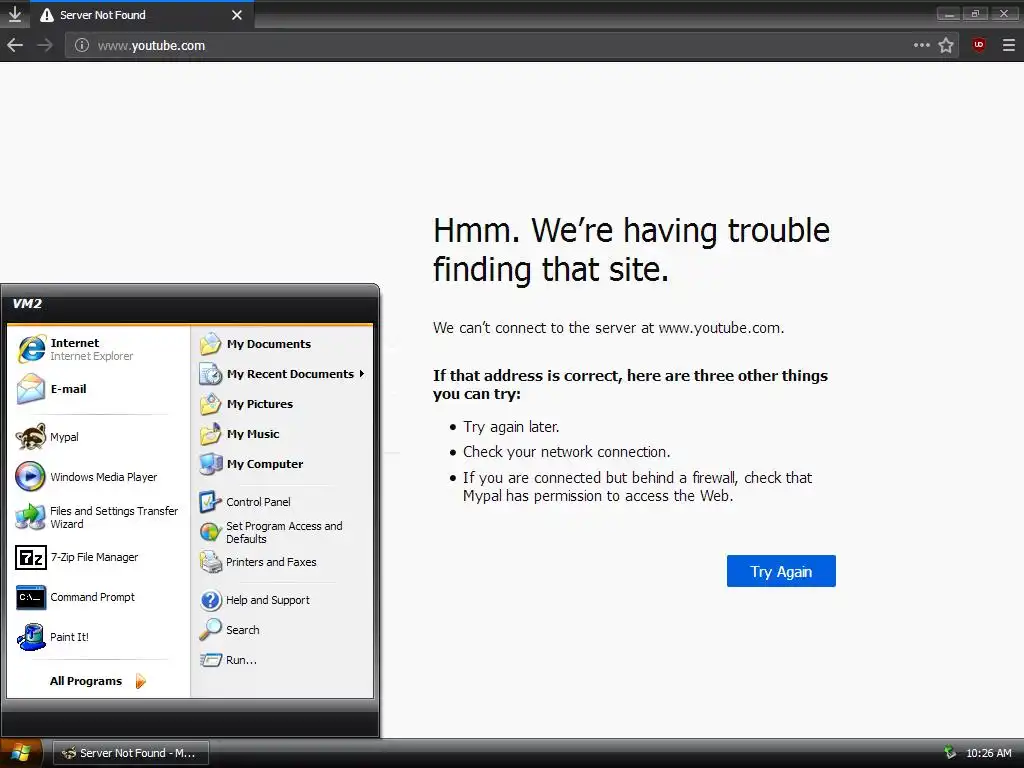Open Set Program Access and Defaults
The width and height of the screenshot is (1024, 768).
[282, 532]
